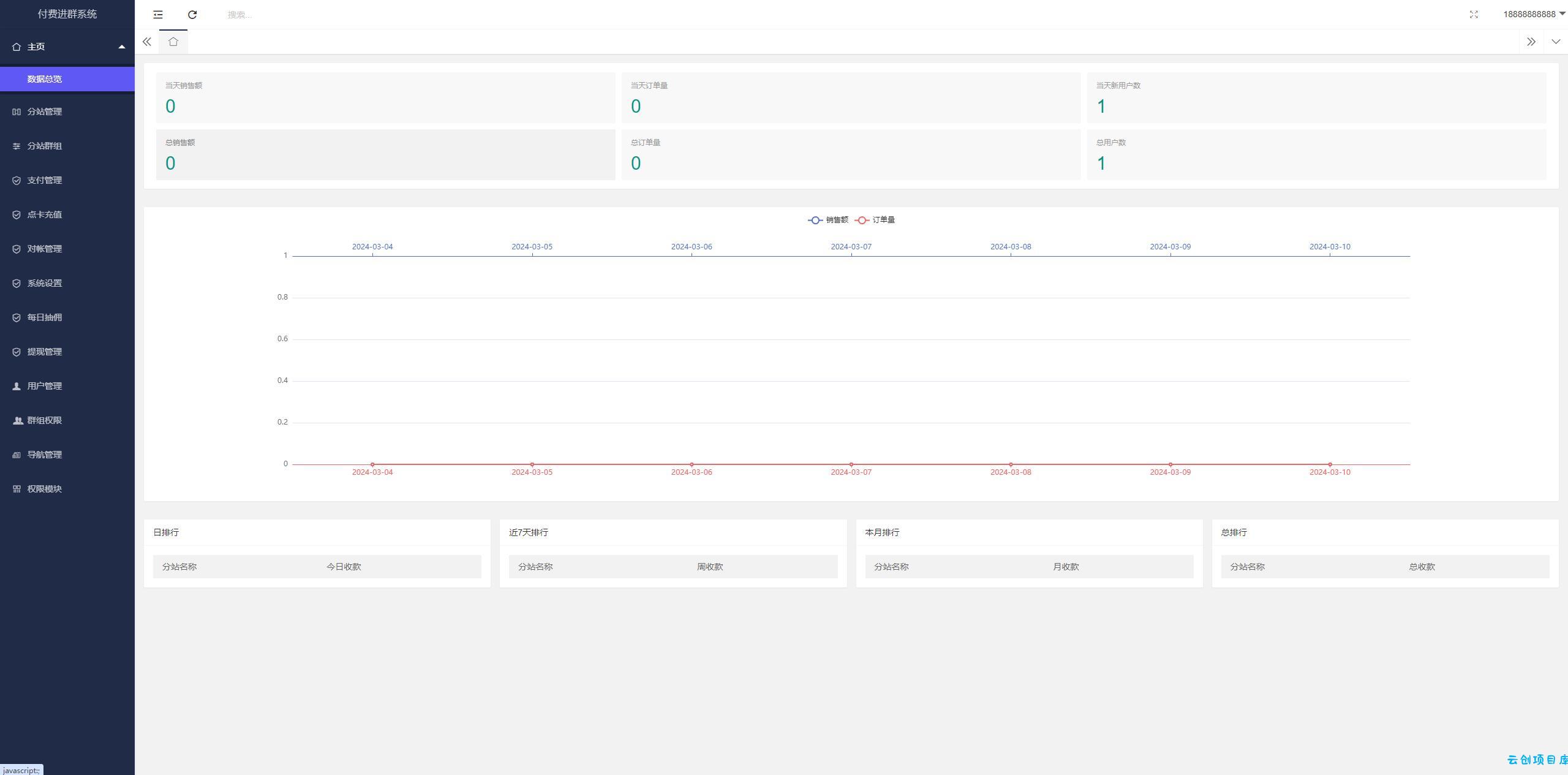Click the 近7天排行 panel title
The height and width of the screenshot is (775, 1568).
click(x=529, y=532)
